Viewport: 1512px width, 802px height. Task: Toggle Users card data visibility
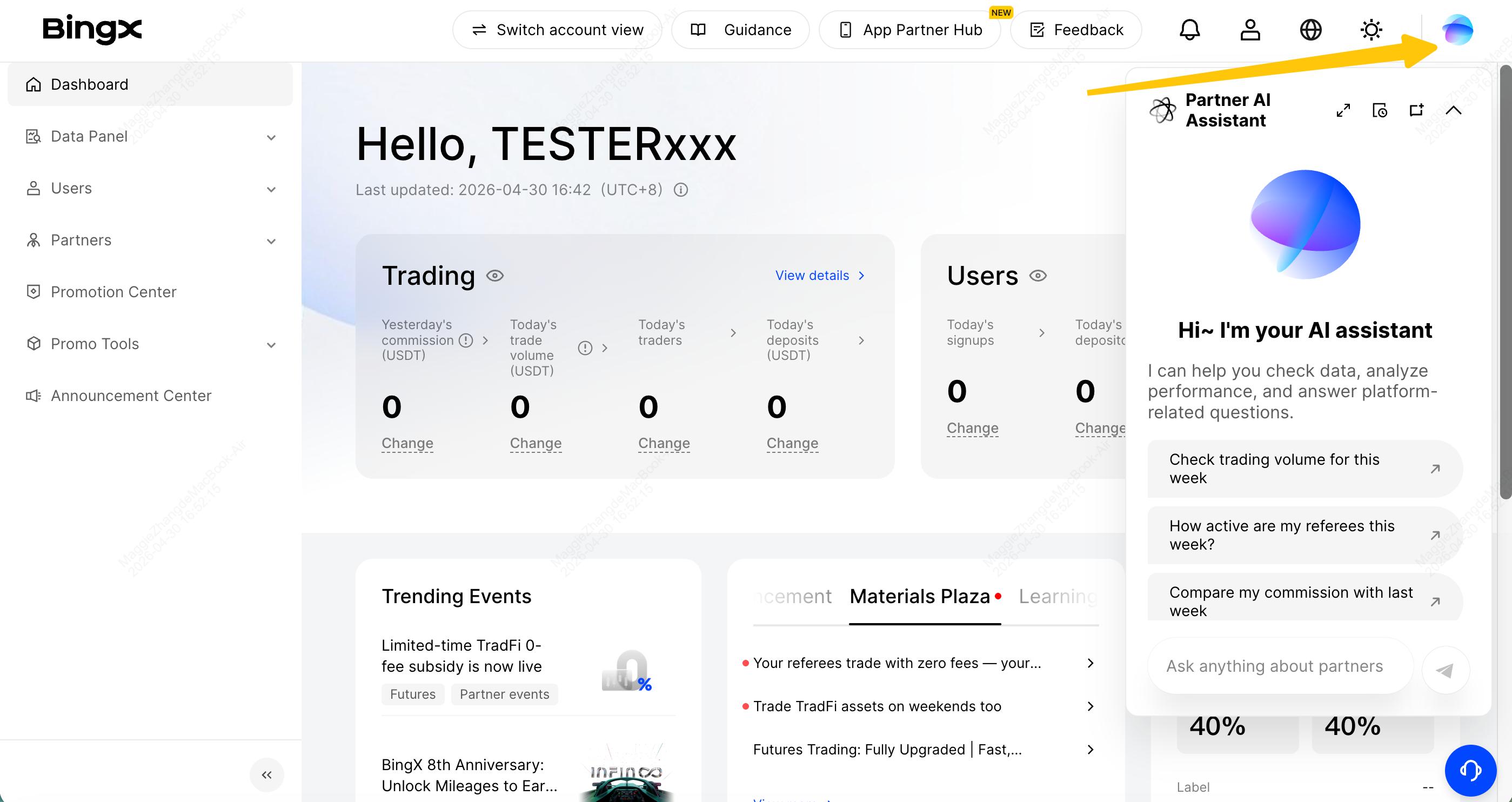click(1038, 276)
